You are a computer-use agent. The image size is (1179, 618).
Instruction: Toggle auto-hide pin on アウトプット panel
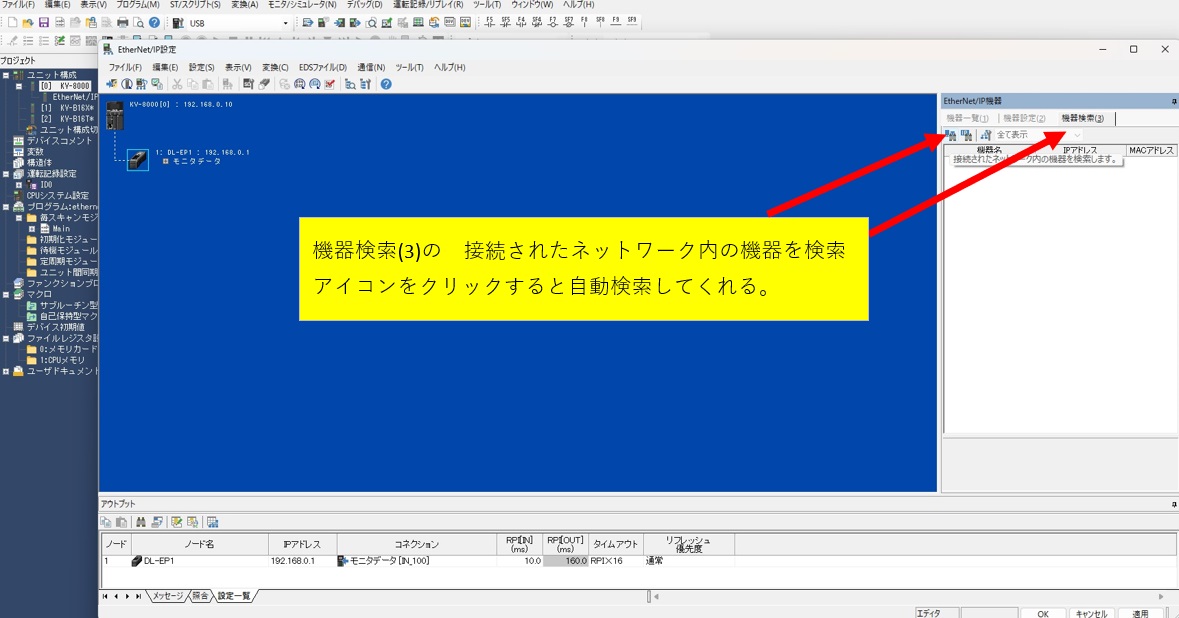click(x=1173, y=504)
